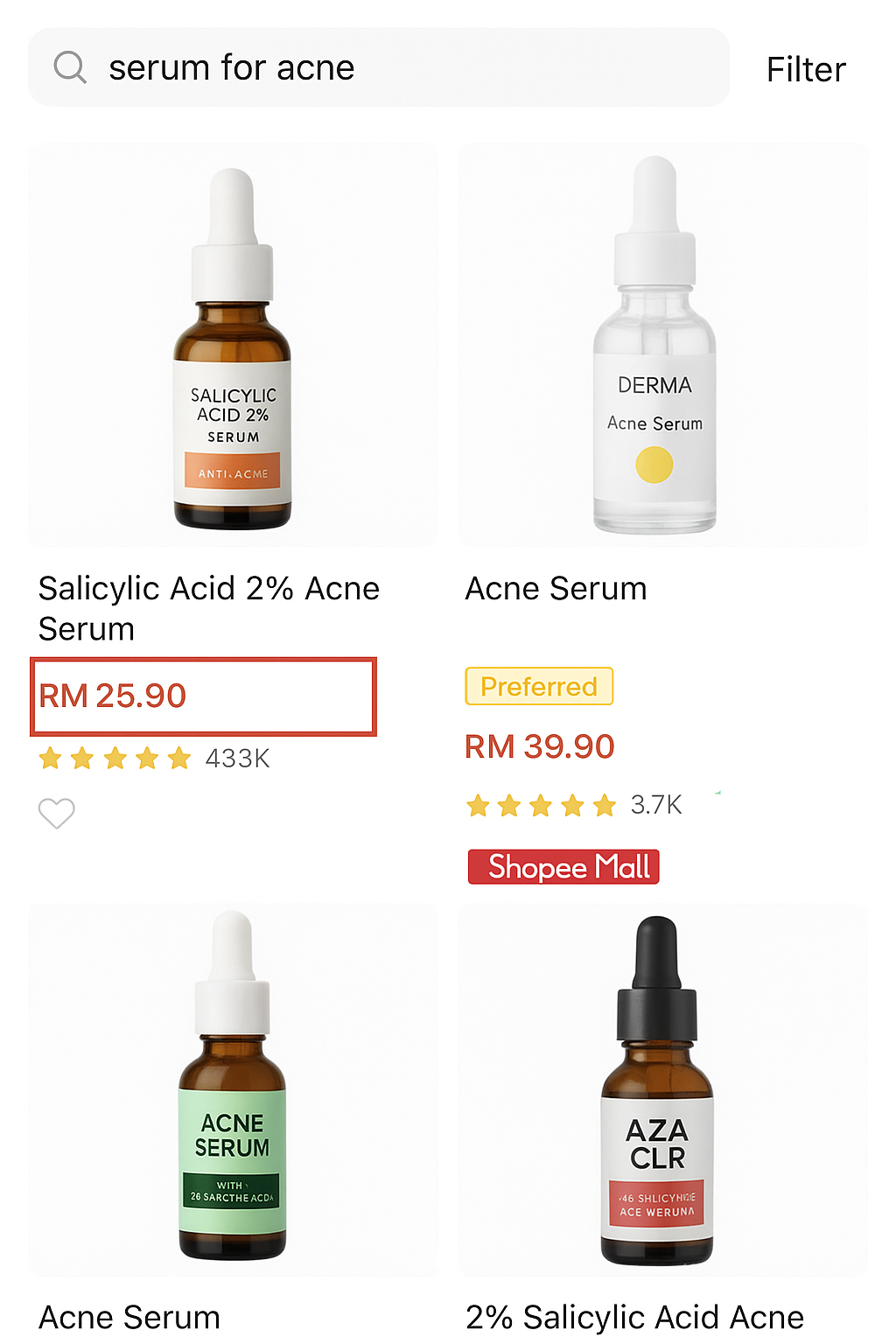The width and height of the screenshot is (896, 1344).
Task: Toggle the heart wishlist icon
Action: pos(57,814)
